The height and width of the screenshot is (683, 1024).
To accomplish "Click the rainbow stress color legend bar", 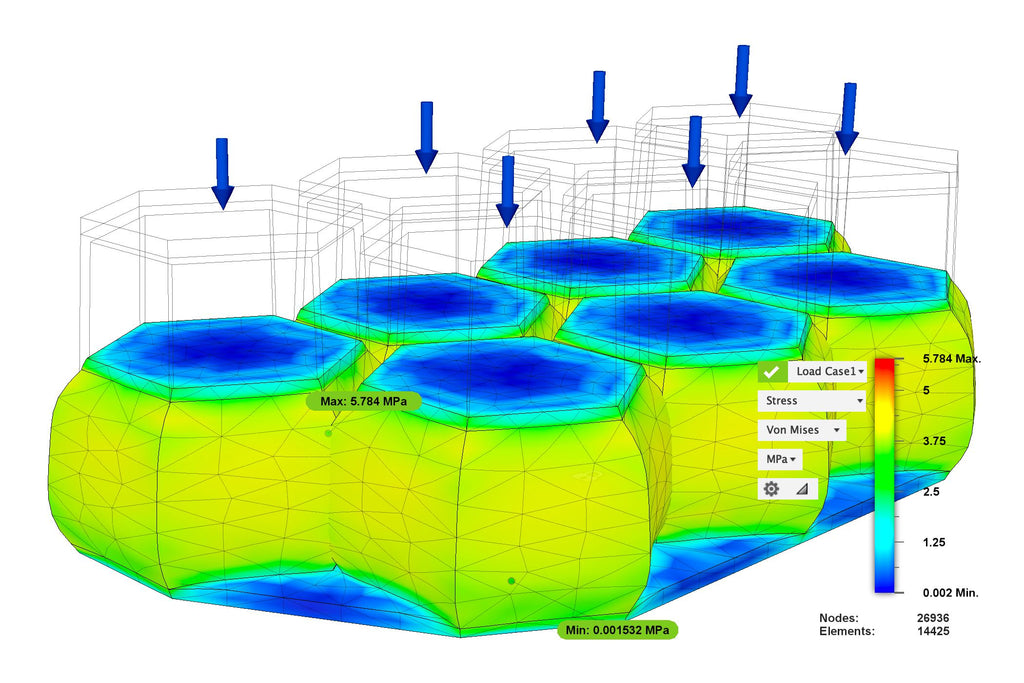I will point(884,475).
